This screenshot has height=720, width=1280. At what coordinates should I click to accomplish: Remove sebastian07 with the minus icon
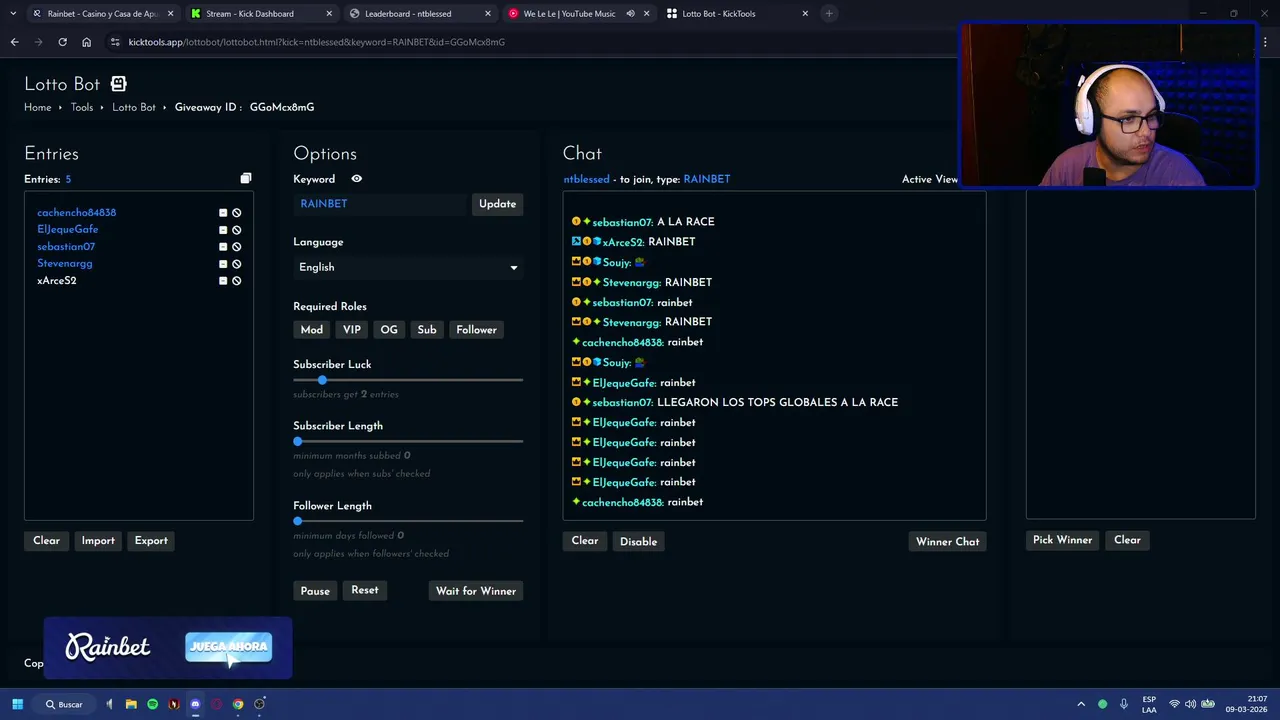point(223,247)
